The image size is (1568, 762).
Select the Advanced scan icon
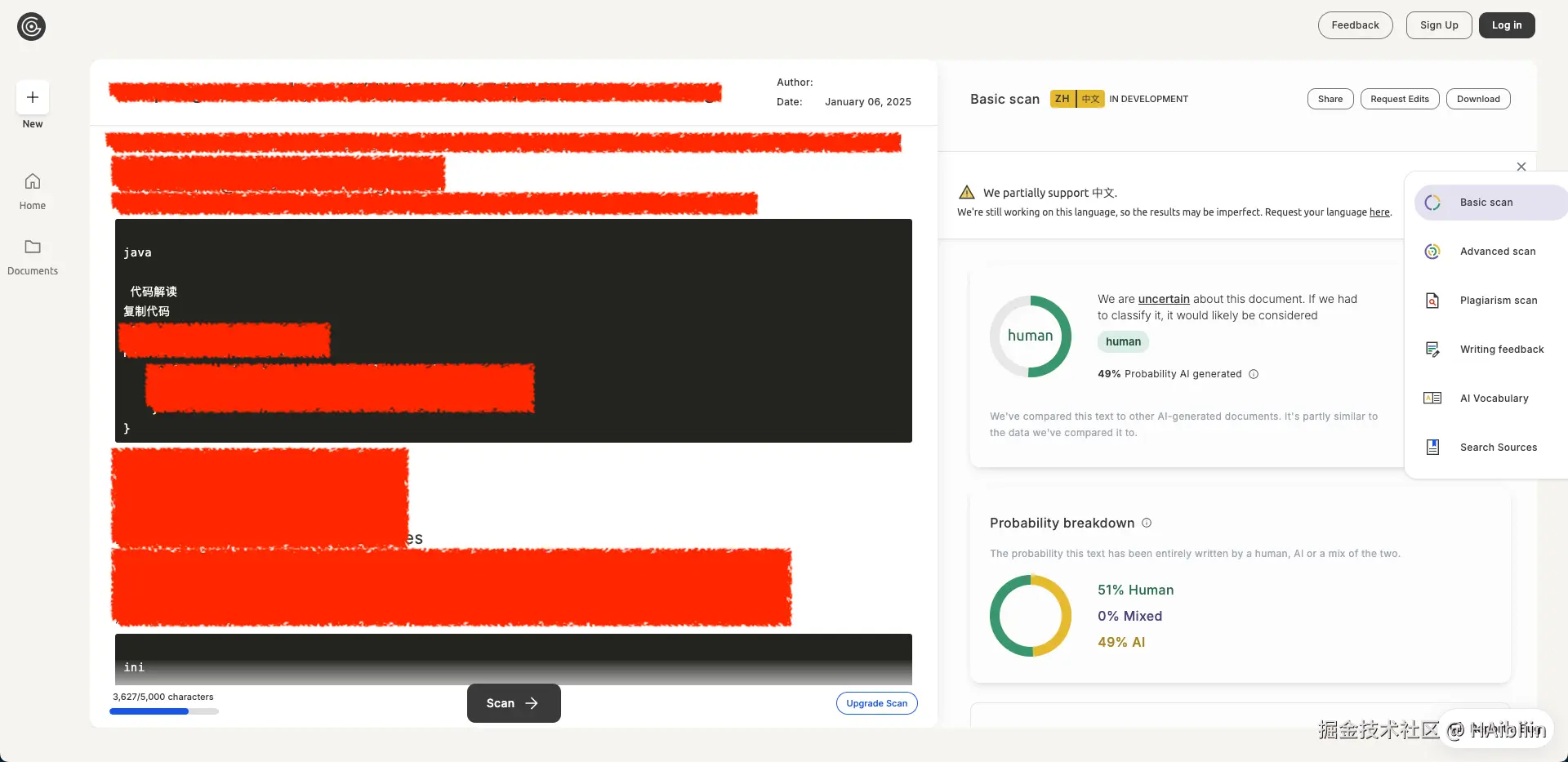pos(1432,252)
